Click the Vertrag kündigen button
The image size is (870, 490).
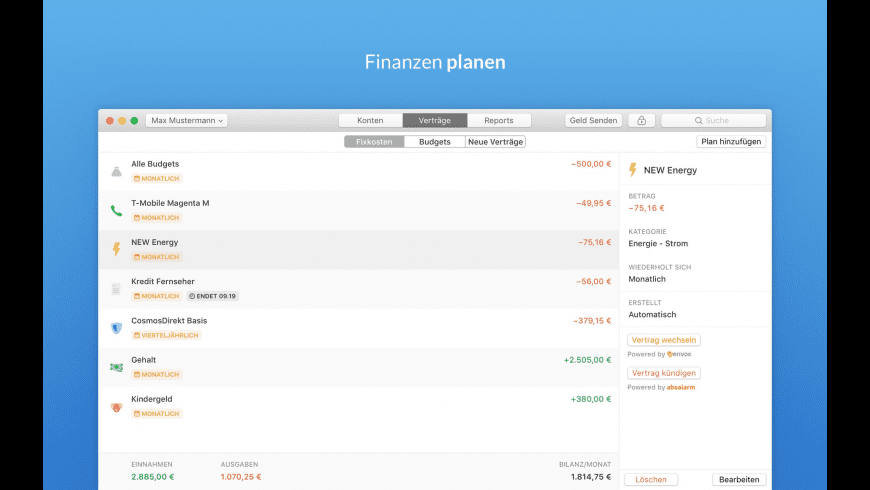[x=664, y=373]
